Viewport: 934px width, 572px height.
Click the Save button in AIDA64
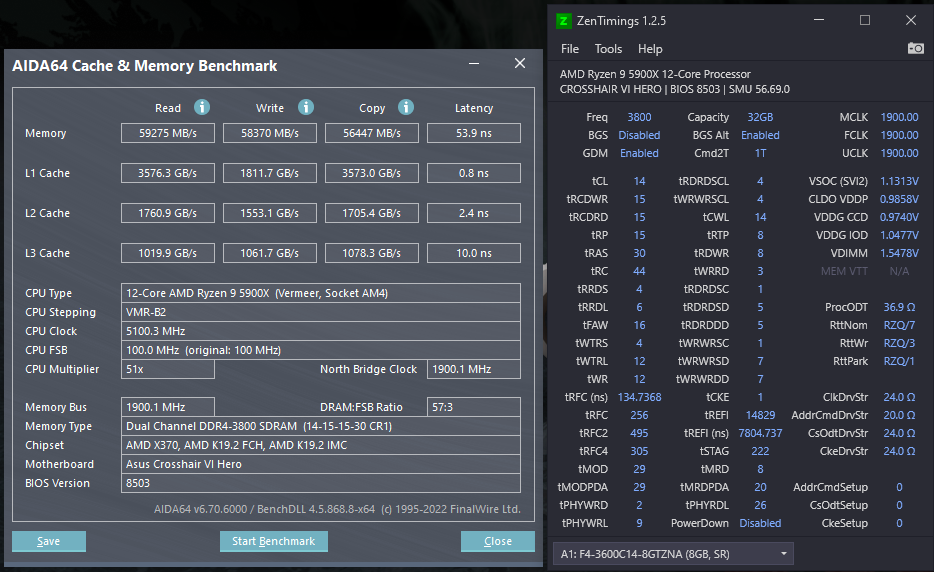49,541
